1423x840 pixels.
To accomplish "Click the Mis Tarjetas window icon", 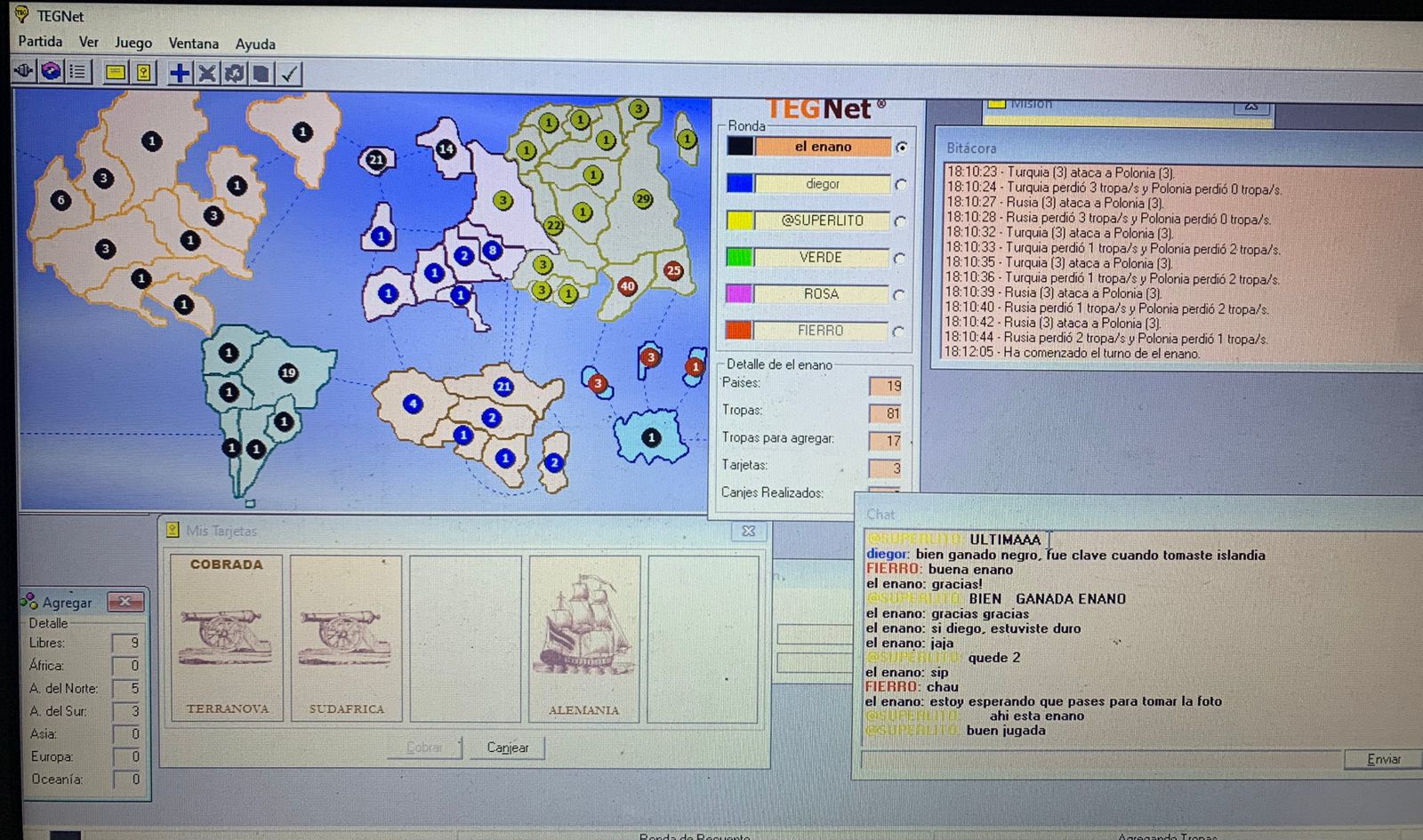I will (173, 530).
